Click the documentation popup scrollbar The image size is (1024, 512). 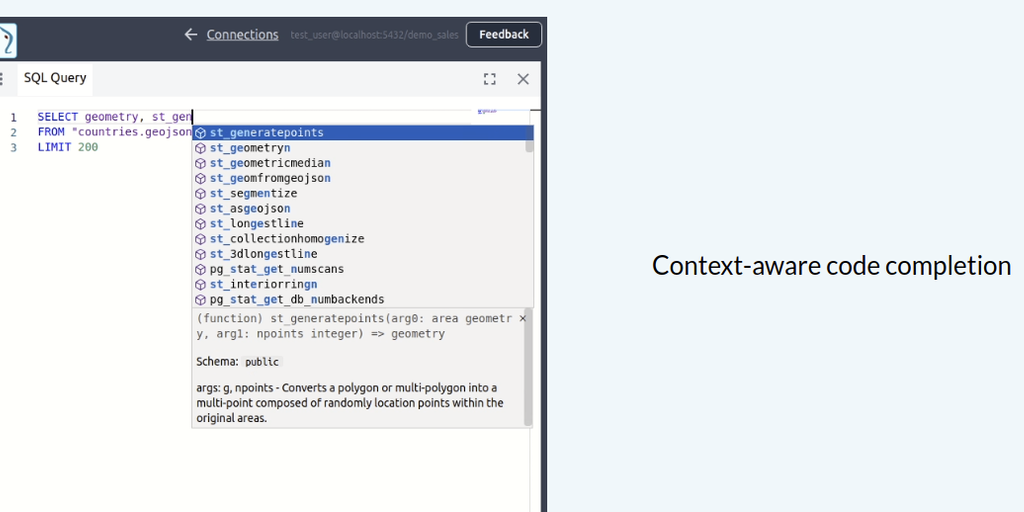click(528, 367)
